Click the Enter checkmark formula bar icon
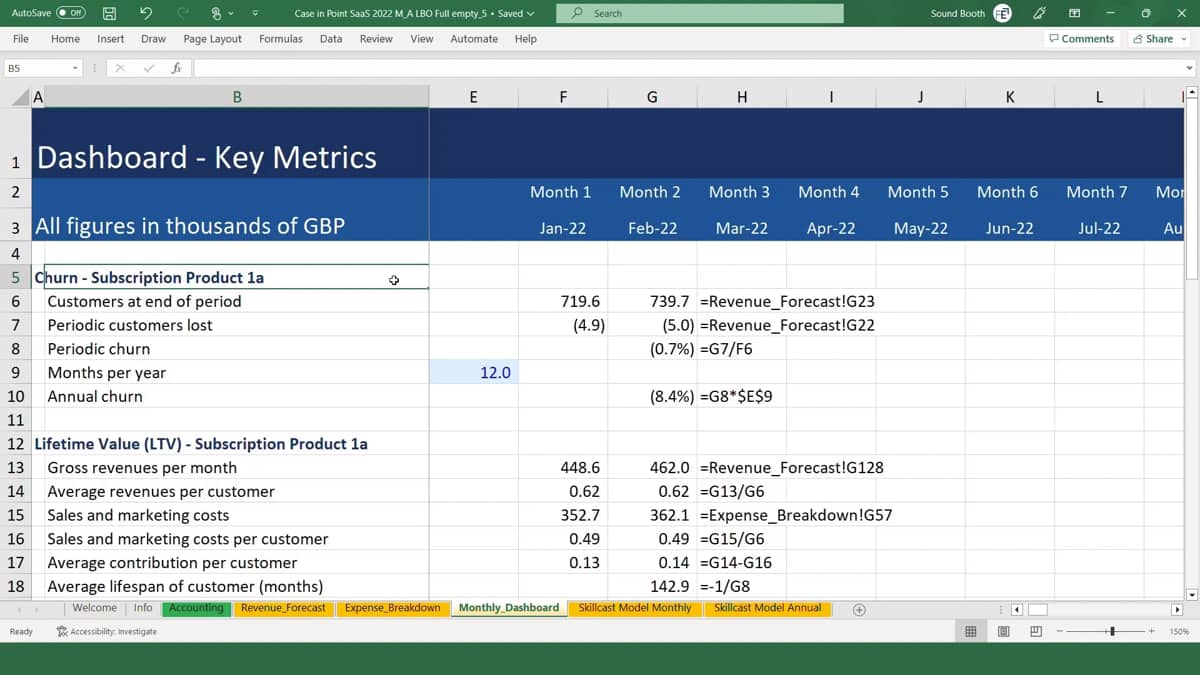This screenshot has height=675, width=1200. 148,68
